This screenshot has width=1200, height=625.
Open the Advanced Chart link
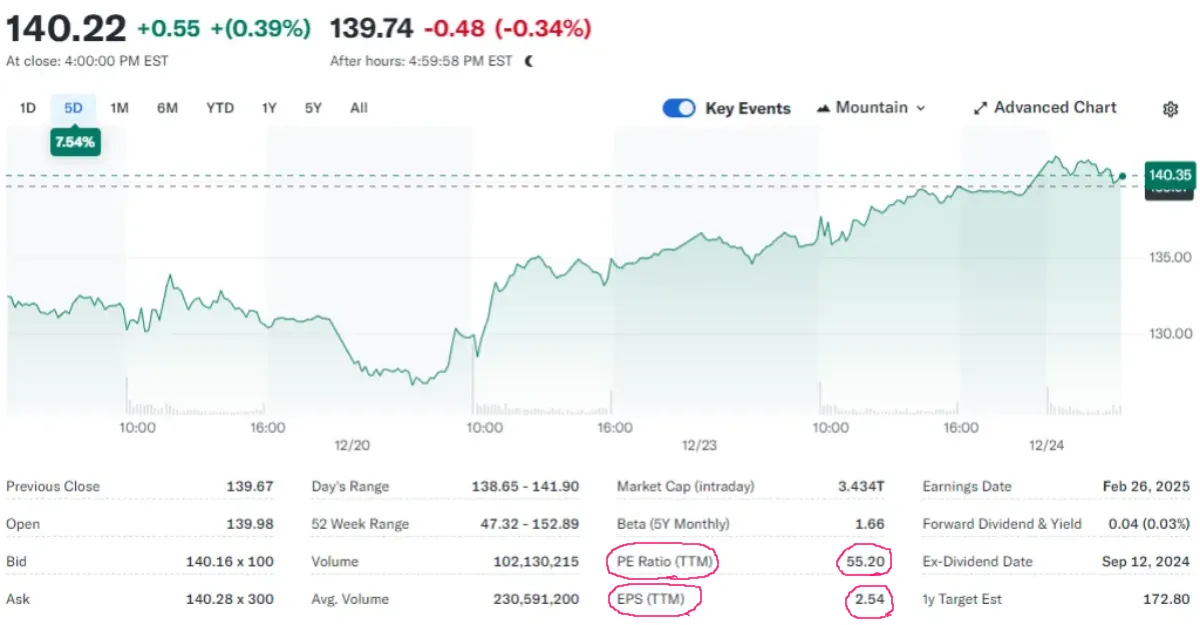(1045, 108)
